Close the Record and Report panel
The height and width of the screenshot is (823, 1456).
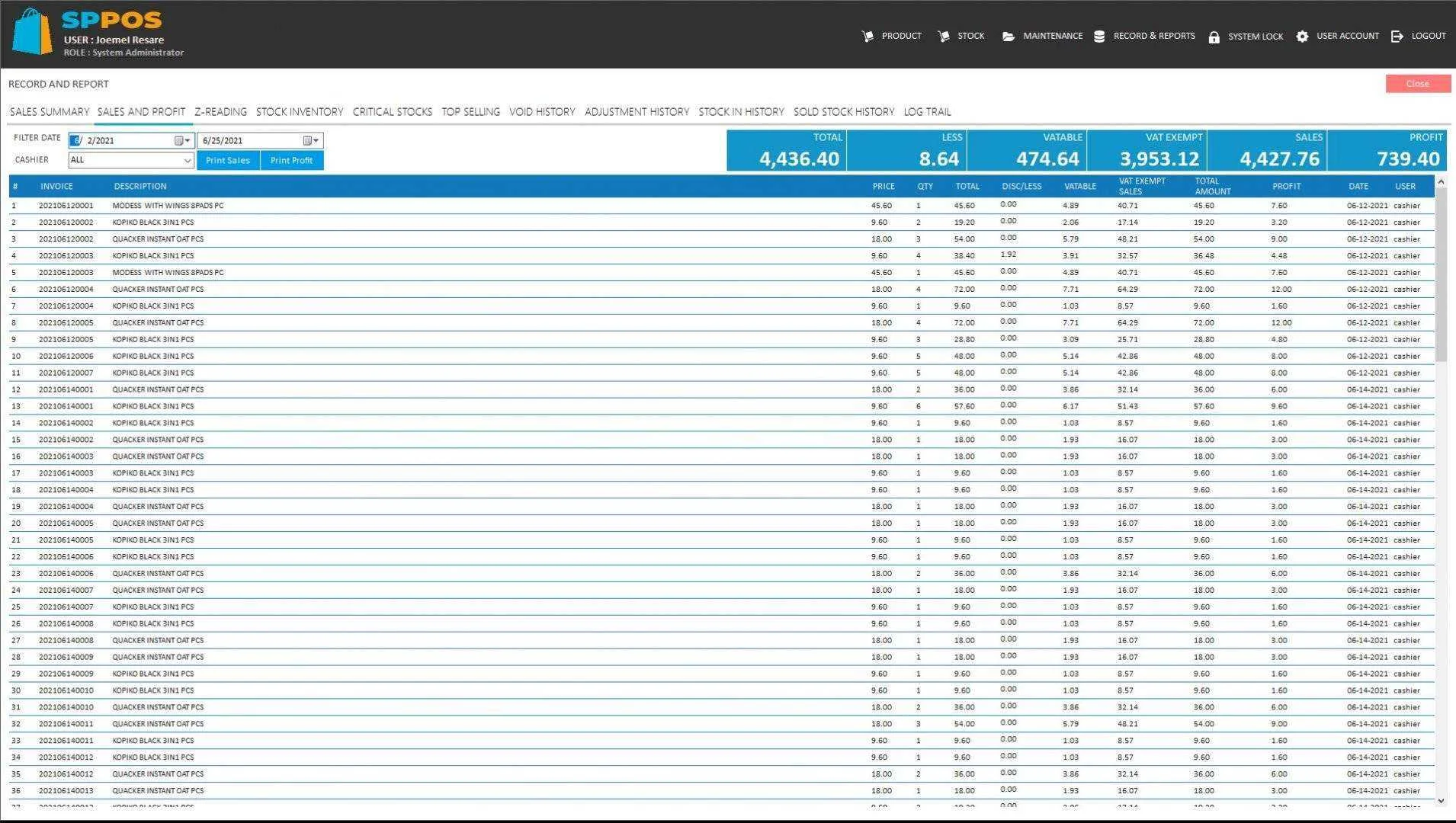(1418, 84)
